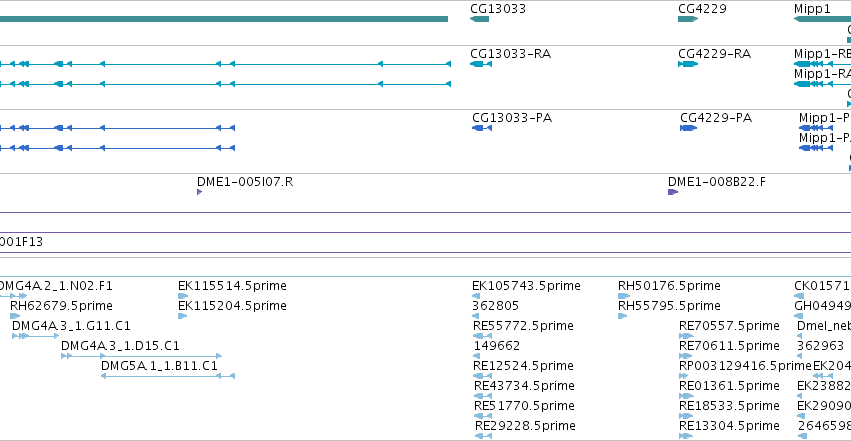Select the Mipp1 gene bar
Viewport: 851px width, 441px height.
[x=822, y=20]
